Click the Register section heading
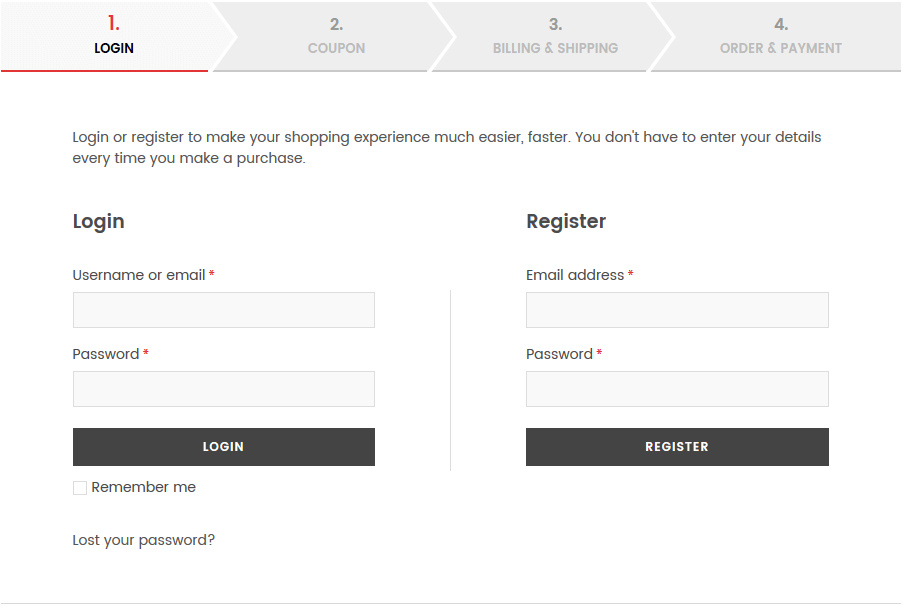Screen dimensions: 903x606 click(566, 221)
